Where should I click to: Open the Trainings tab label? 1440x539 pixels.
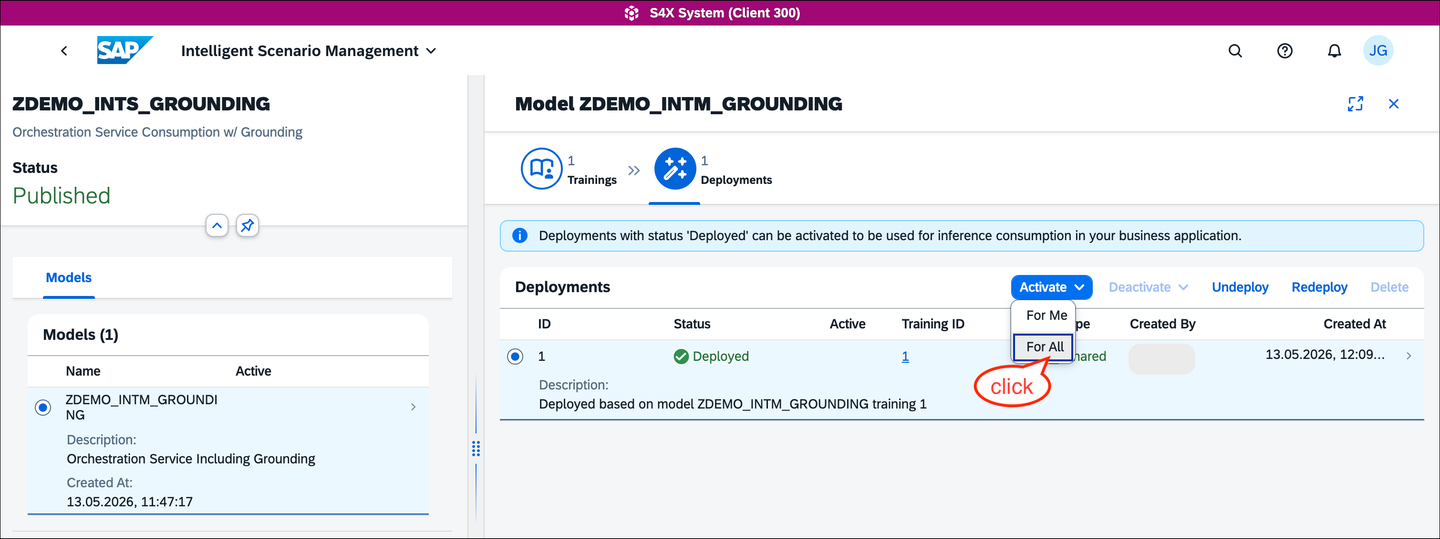(592, 180)
